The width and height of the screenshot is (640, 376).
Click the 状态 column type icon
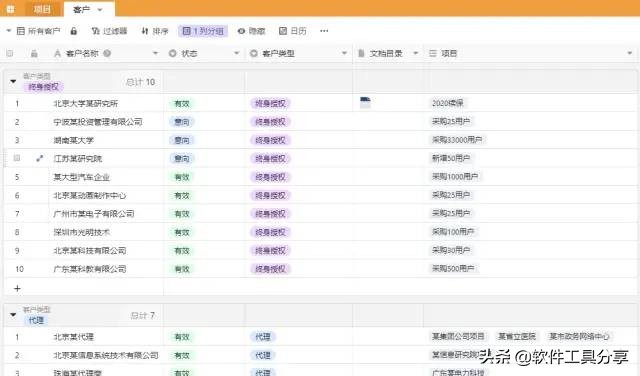coord(173,53)
